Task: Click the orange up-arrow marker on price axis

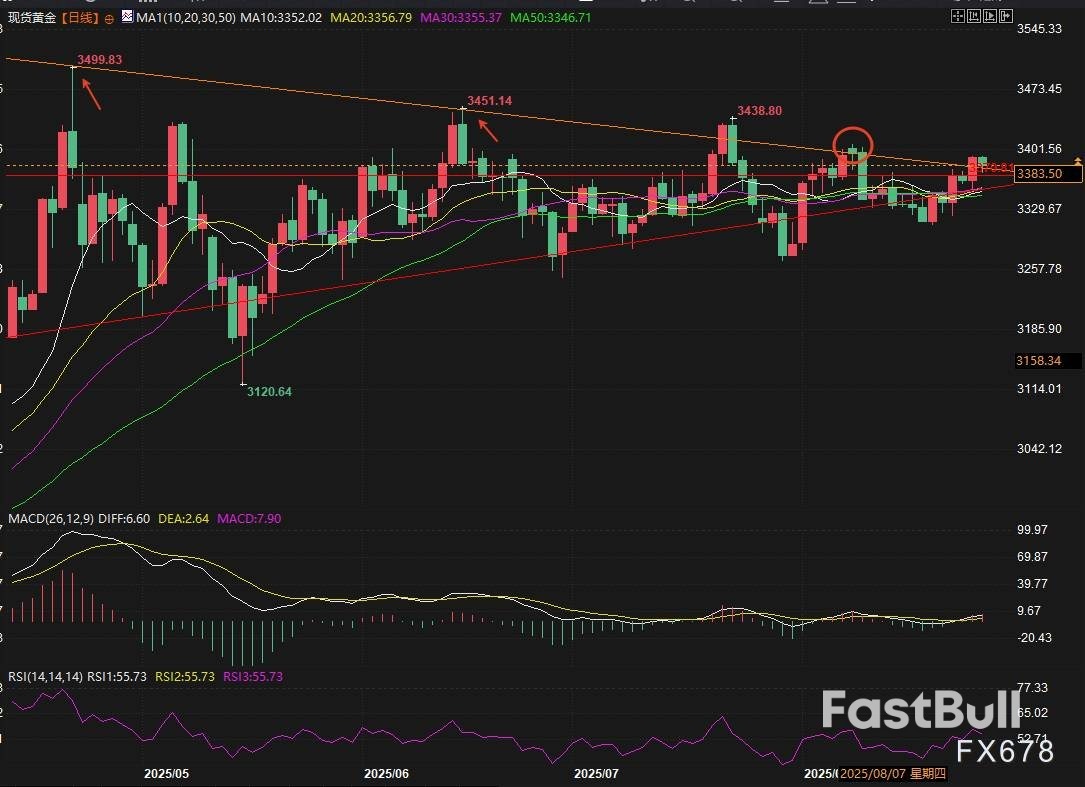Action: 1077,160
